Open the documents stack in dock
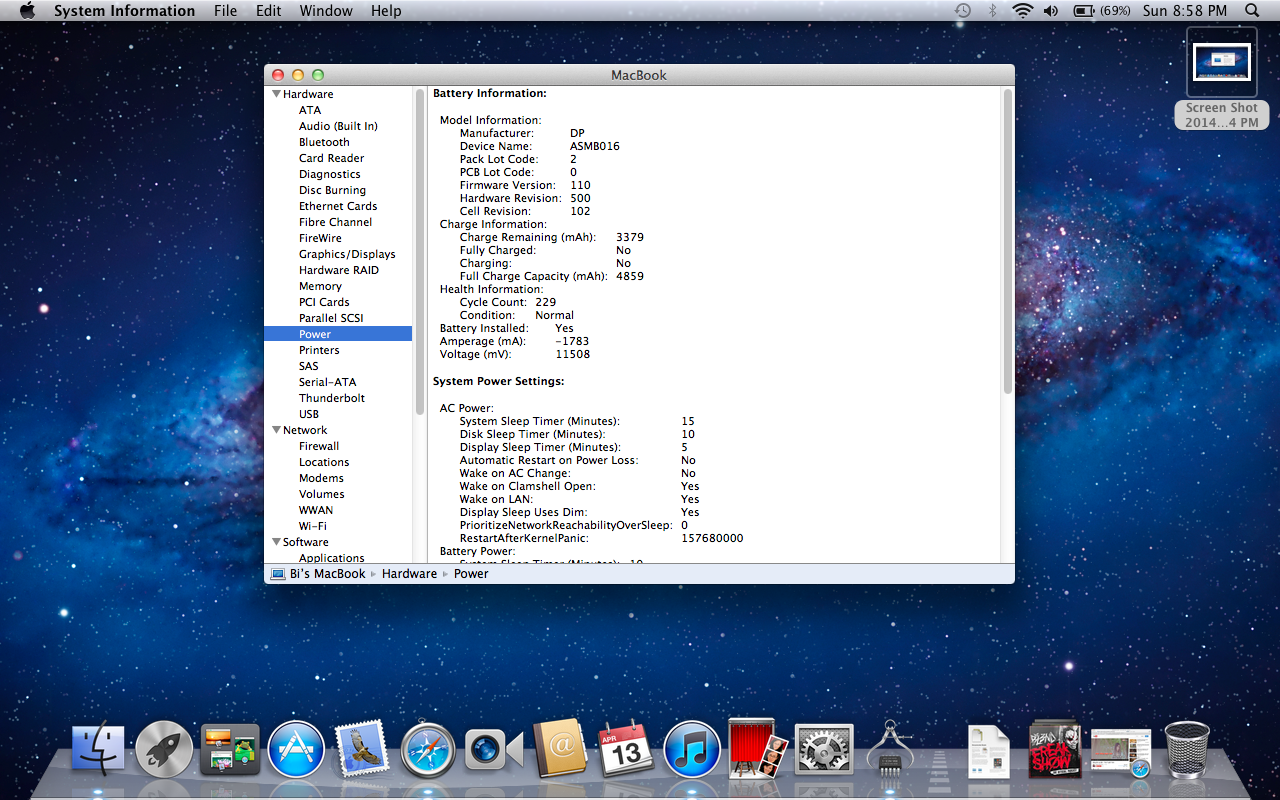The width and height of the screenshot is (1280, 800). [x=989, y=751]
